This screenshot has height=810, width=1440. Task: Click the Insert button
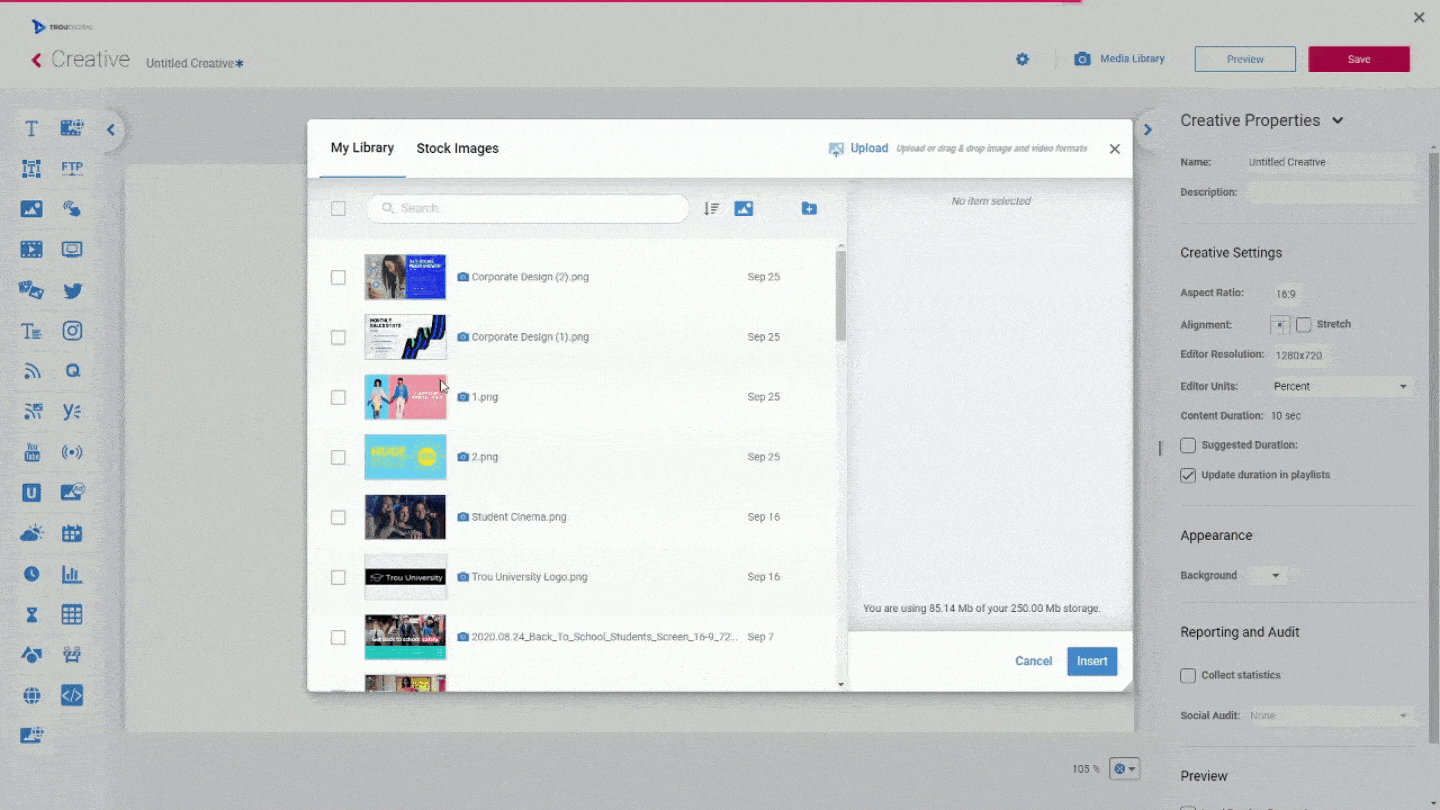(1092, 661)
